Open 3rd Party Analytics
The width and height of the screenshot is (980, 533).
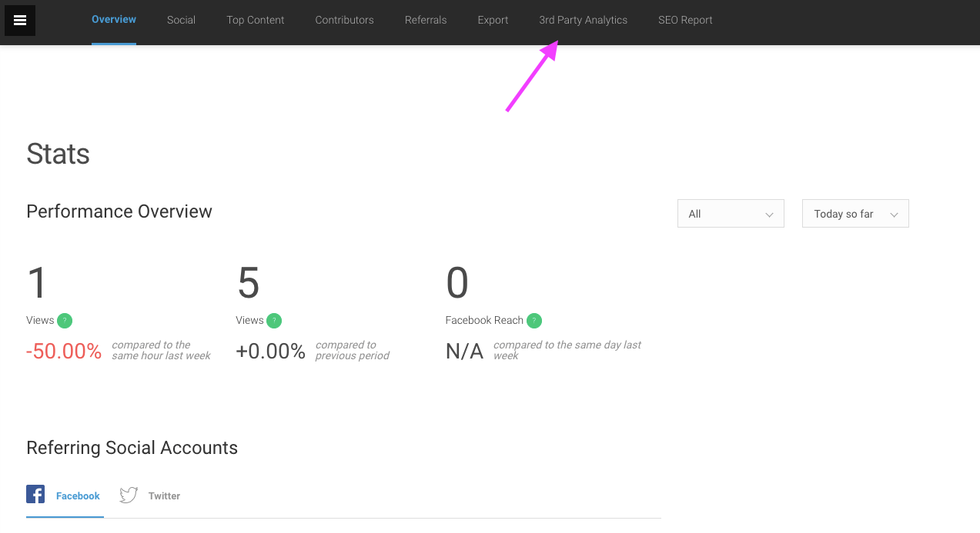click(x=583, y=20)
